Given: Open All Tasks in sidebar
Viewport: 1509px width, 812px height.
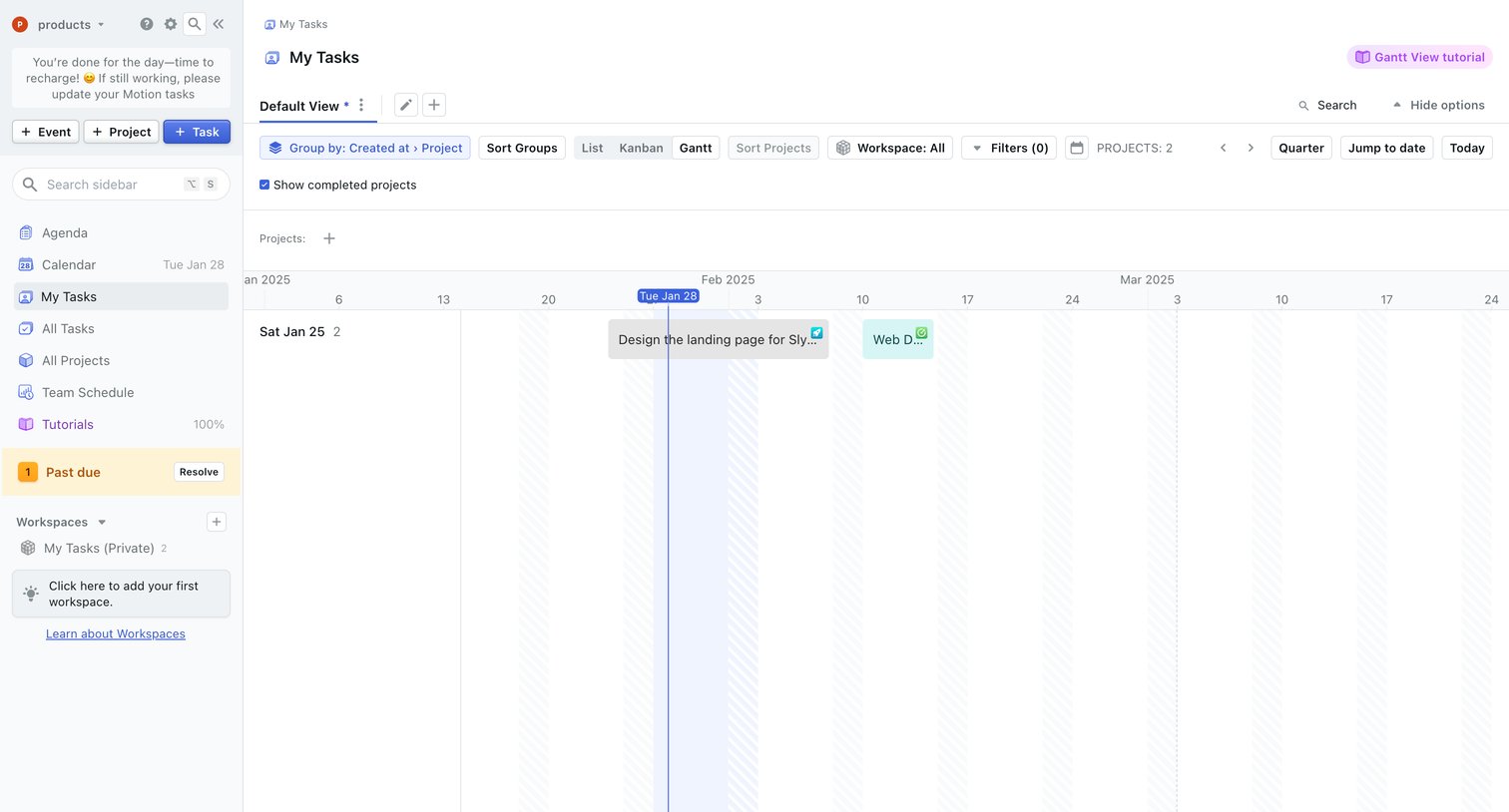Looking at the screenshot, I should [121, 328].
